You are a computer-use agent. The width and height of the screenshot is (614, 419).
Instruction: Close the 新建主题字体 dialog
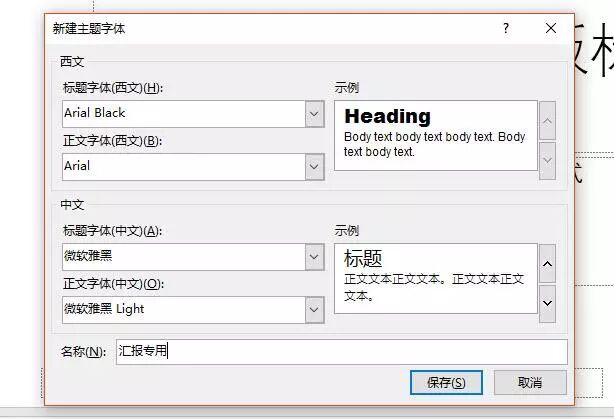pos(551,28)
